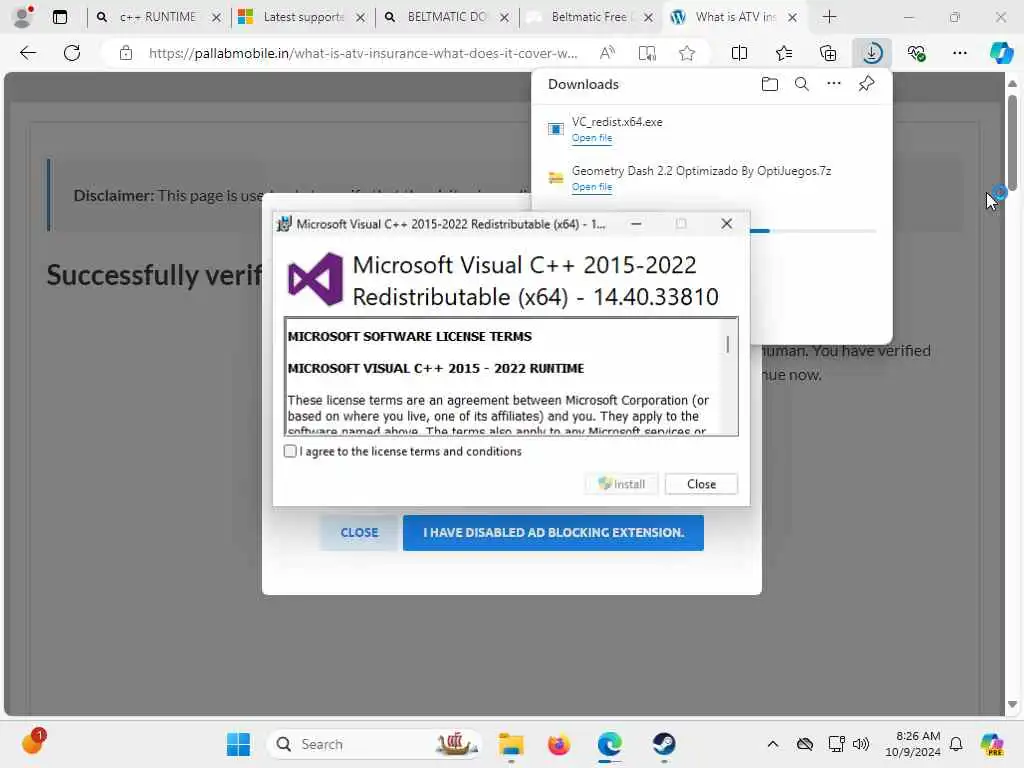Open Browser essentials heart icon
The image size is (1024, 768).
click(916, 53)
